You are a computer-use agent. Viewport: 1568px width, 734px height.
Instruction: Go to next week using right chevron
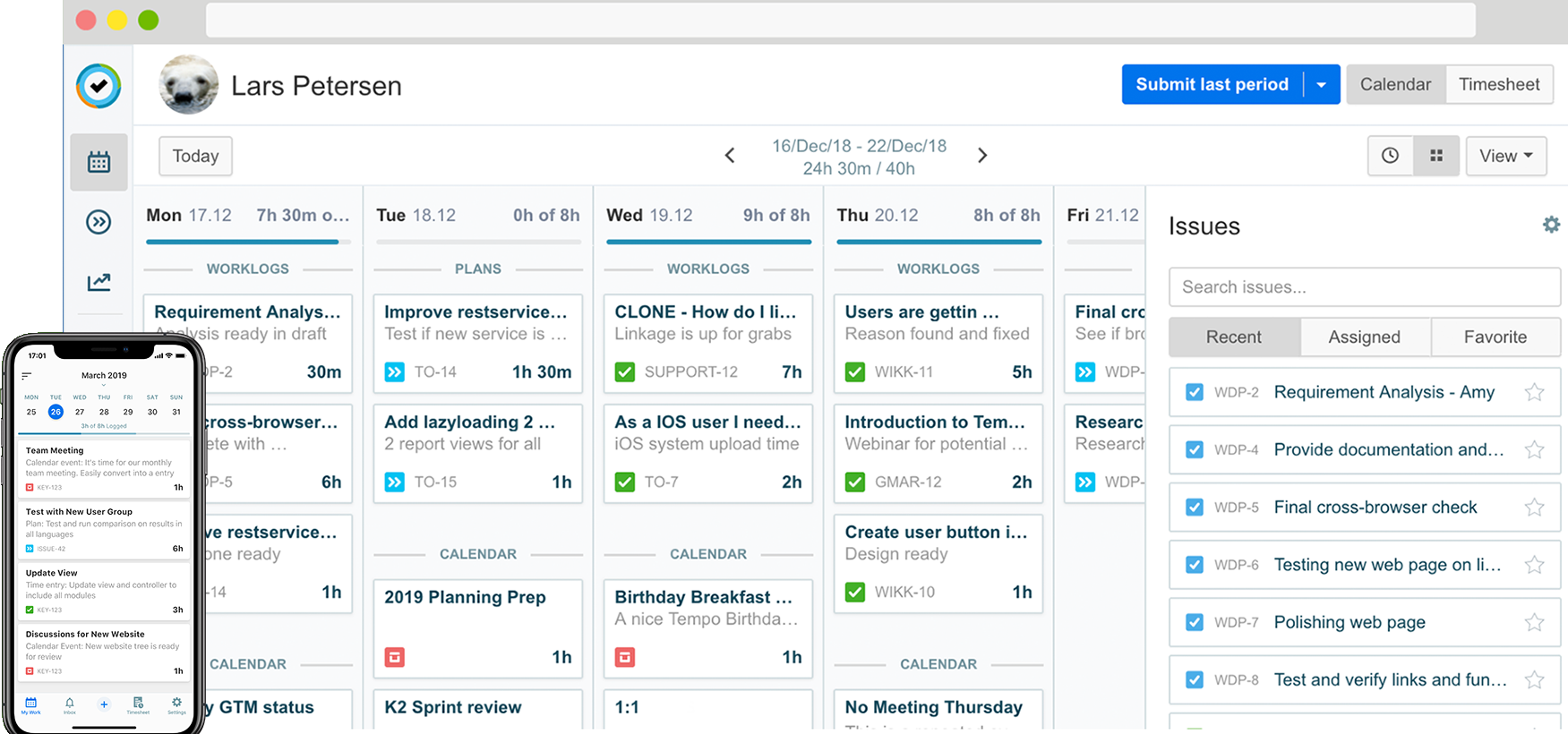(982, 156)
